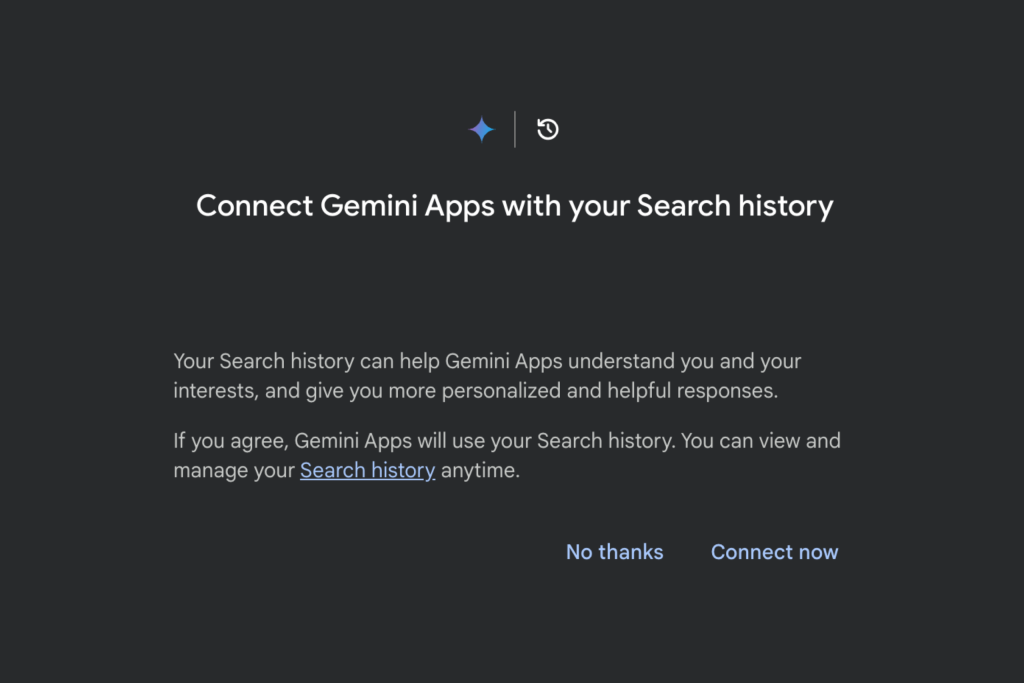Viewport: 1024px width, 683px height.
Task: Click the paragraph starting with 'If you agree'
Action: click(507, 456)
